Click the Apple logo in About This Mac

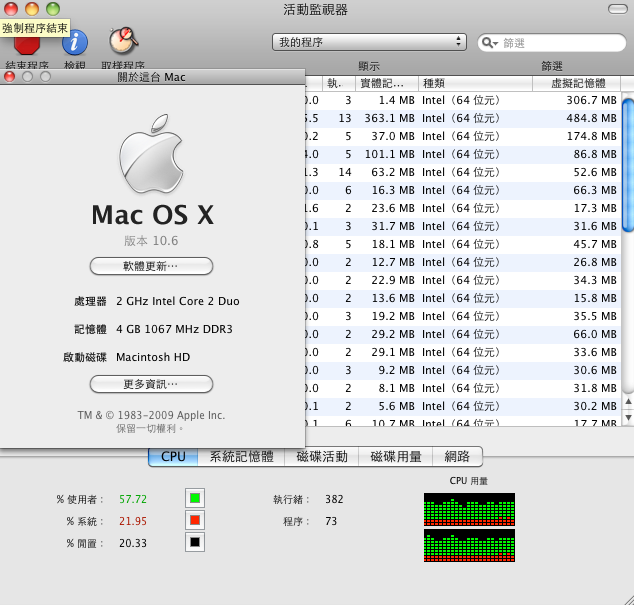151,154
